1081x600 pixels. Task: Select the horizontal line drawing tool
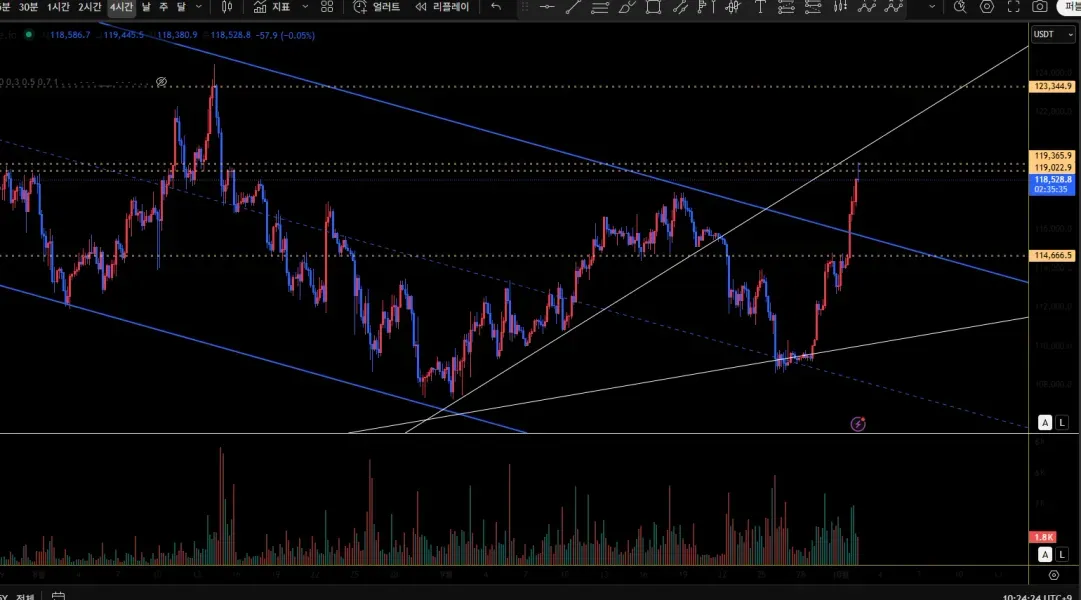[547, 7]
